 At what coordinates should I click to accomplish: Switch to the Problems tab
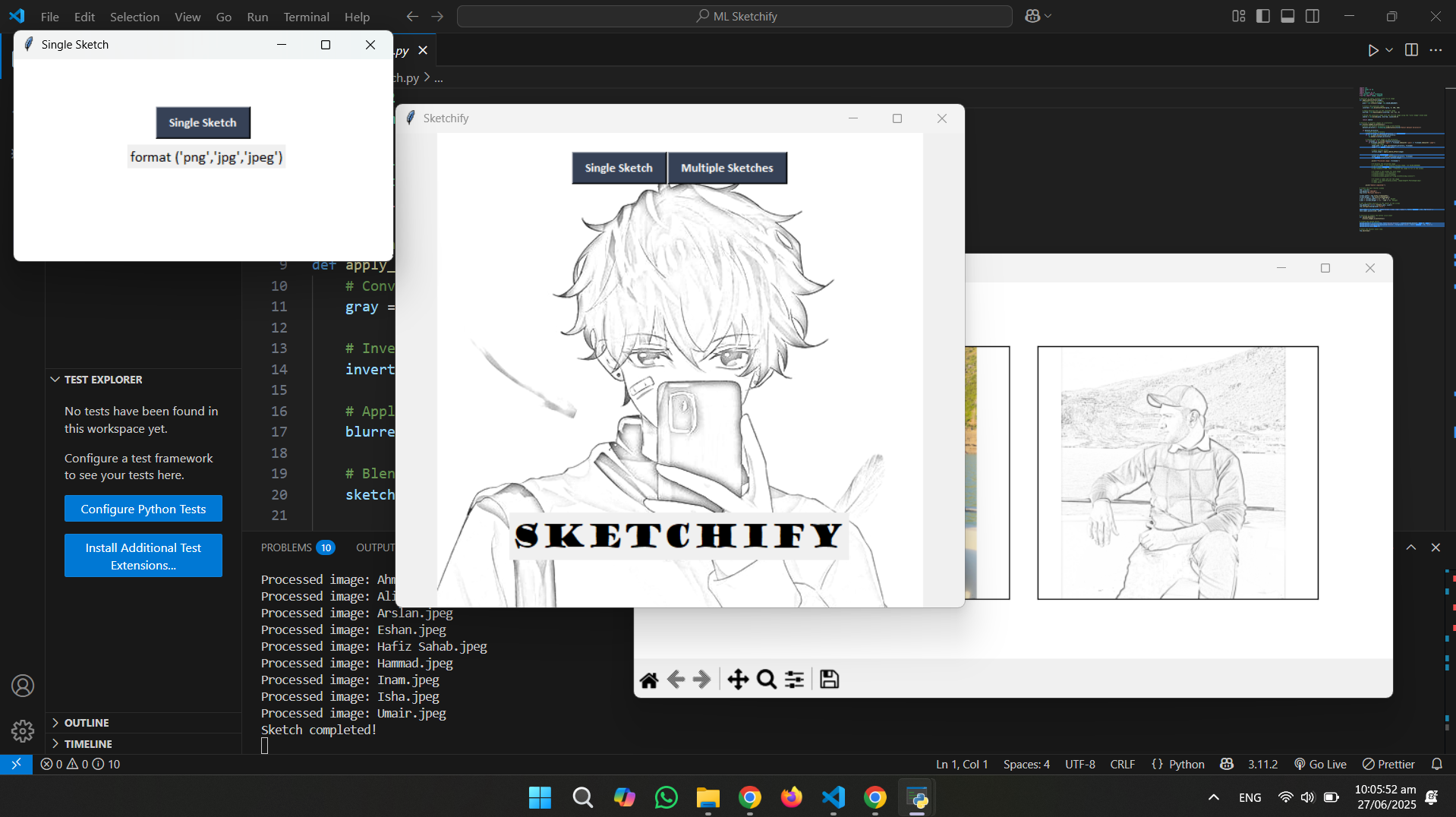tap(287, 547)
